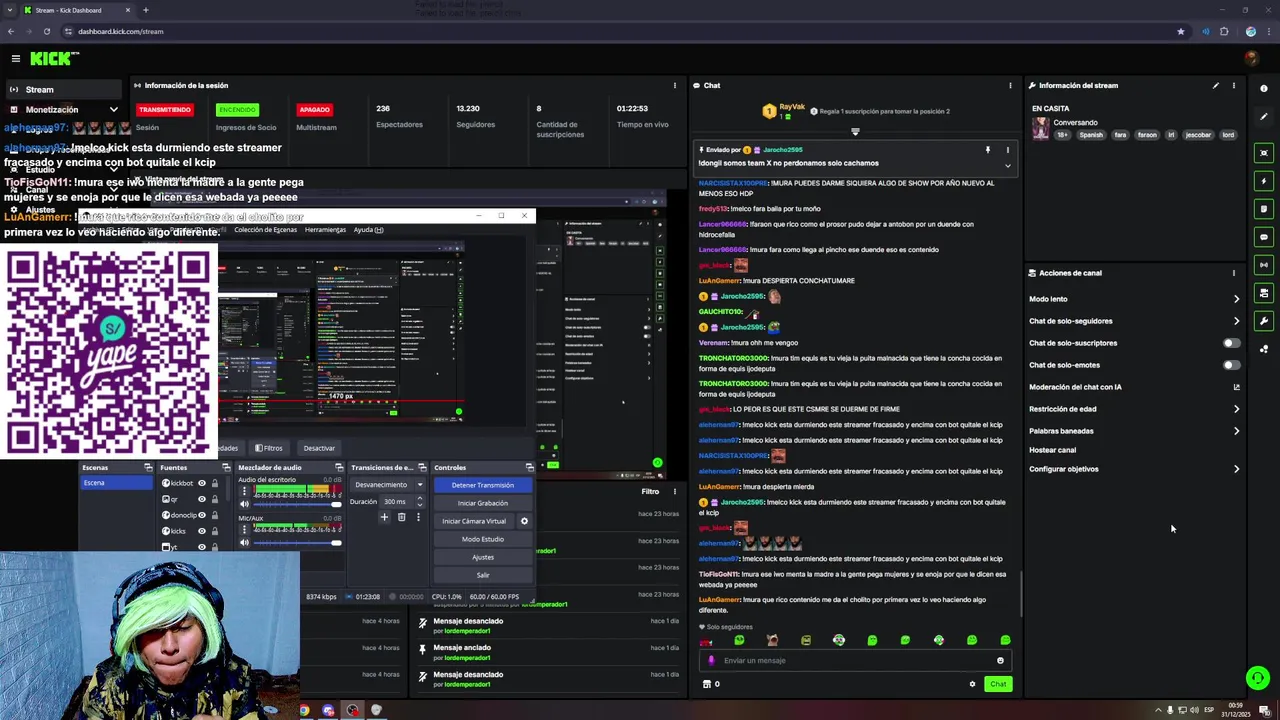The image size is (1280, 720).
Task: Click the info icon in right sidebar
Action: click(1264, 89)
